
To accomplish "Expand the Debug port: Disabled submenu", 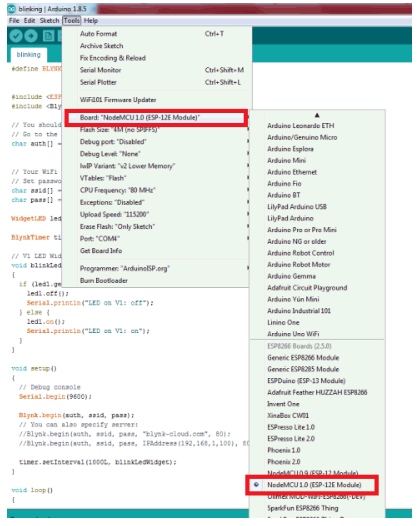I will pos(156,142).
